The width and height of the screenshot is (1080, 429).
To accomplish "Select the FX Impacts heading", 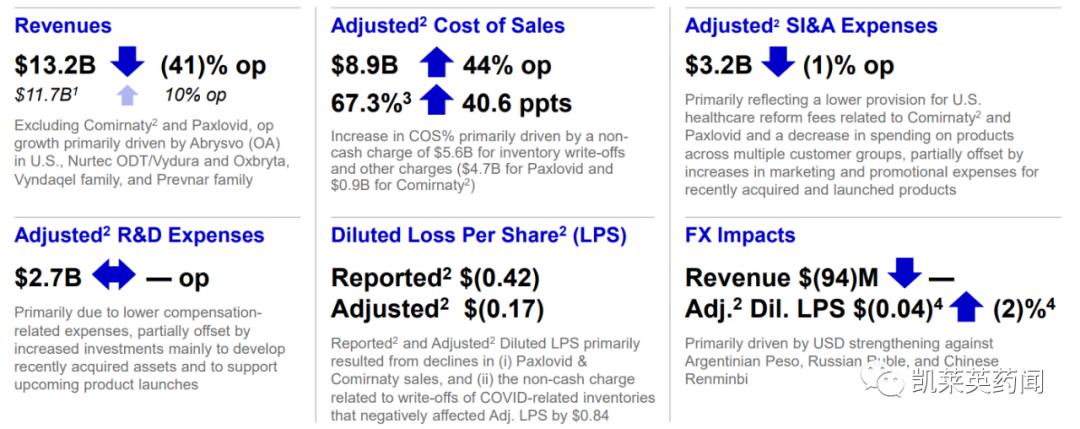I will (740, 236).
